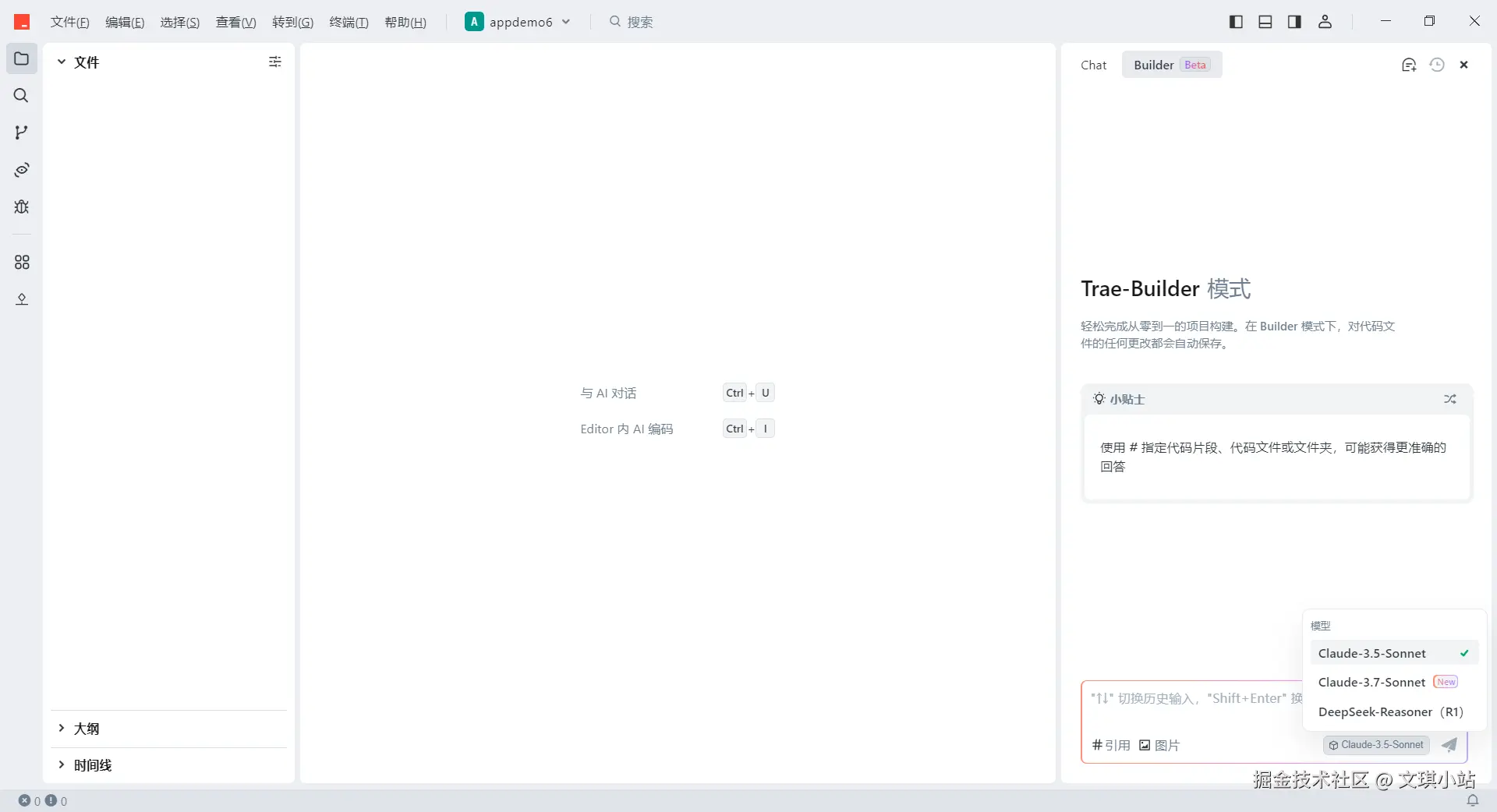Toggle the left sidebar layout icon

[x=1236, y=22]
